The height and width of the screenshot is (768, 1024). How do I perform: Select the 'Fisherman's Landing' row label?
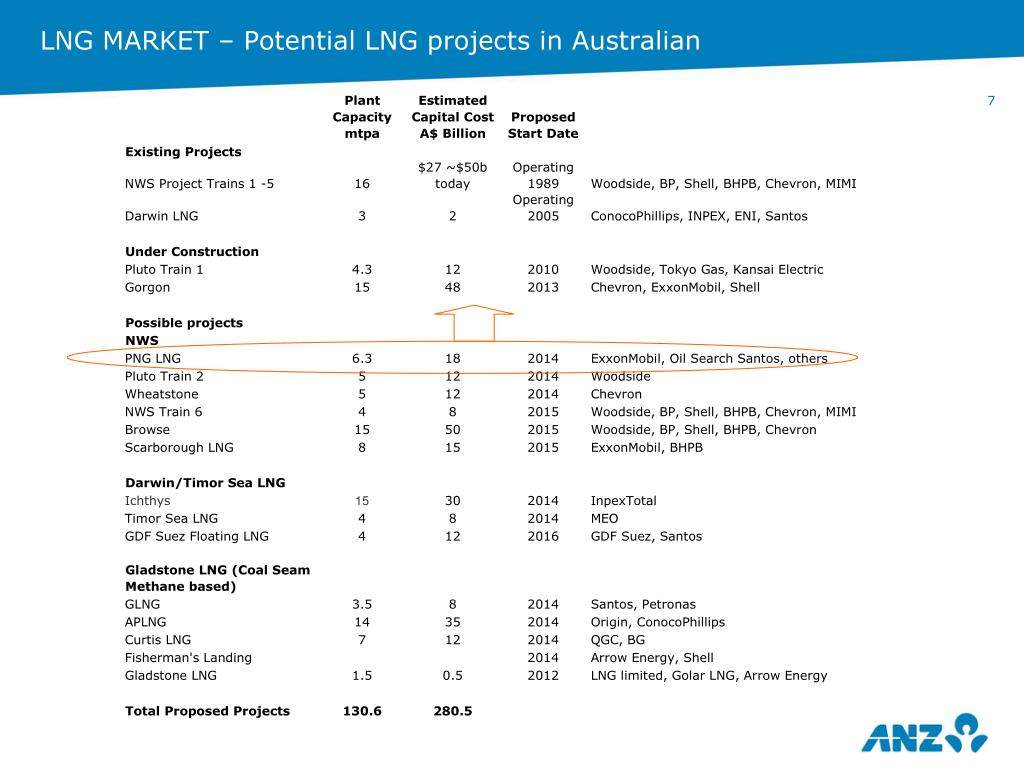tap(188, 658)
